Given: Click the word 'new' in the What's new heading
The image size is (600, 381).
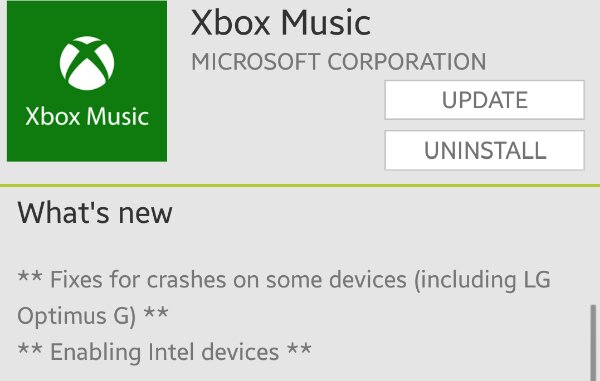Looking at the screenshot, I should coord(145,214).
